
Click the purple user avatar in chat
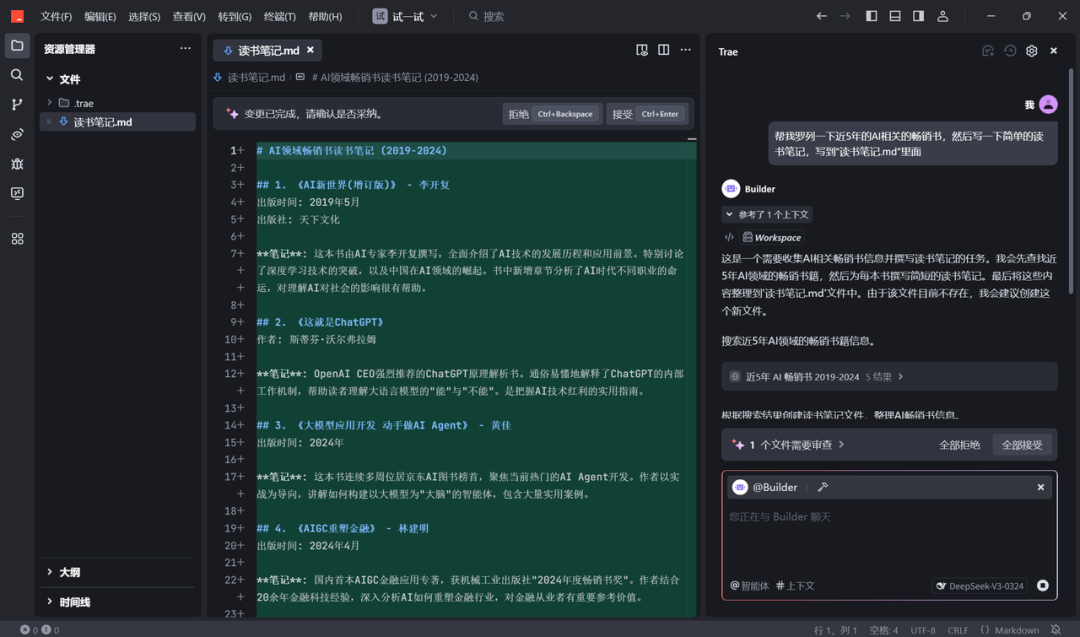pyautogui.click(x=1048, y=104)
